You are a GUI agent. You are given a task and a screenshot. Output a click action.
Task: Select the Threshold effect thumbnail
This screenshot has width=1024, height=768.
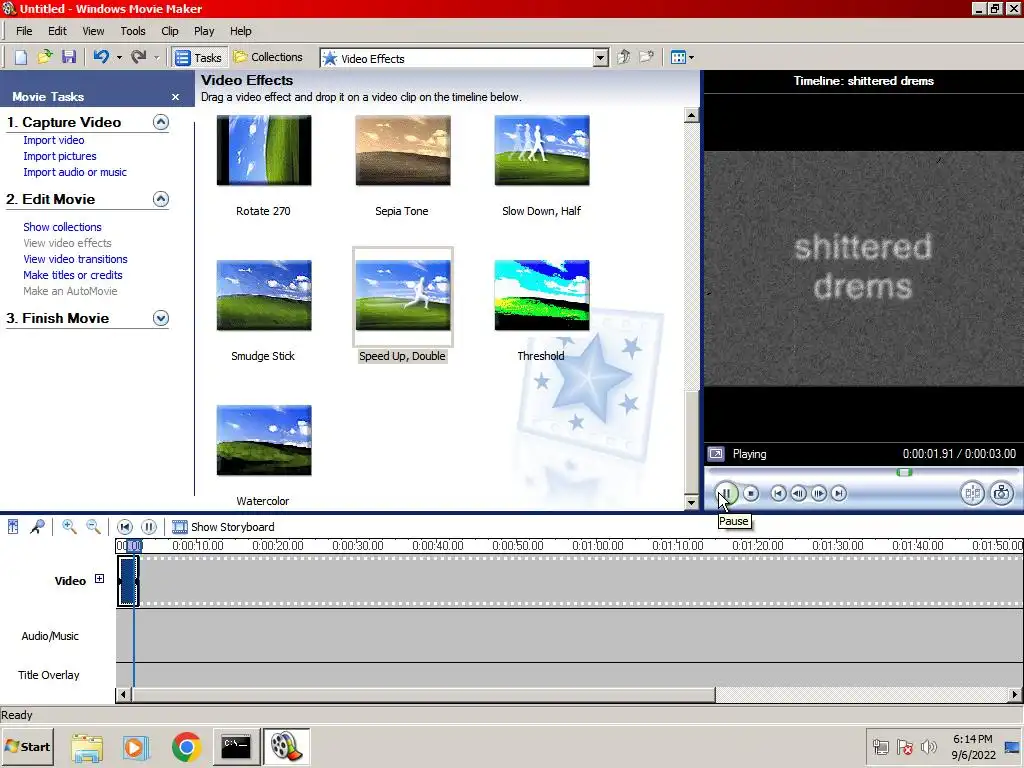pos(542,295)
